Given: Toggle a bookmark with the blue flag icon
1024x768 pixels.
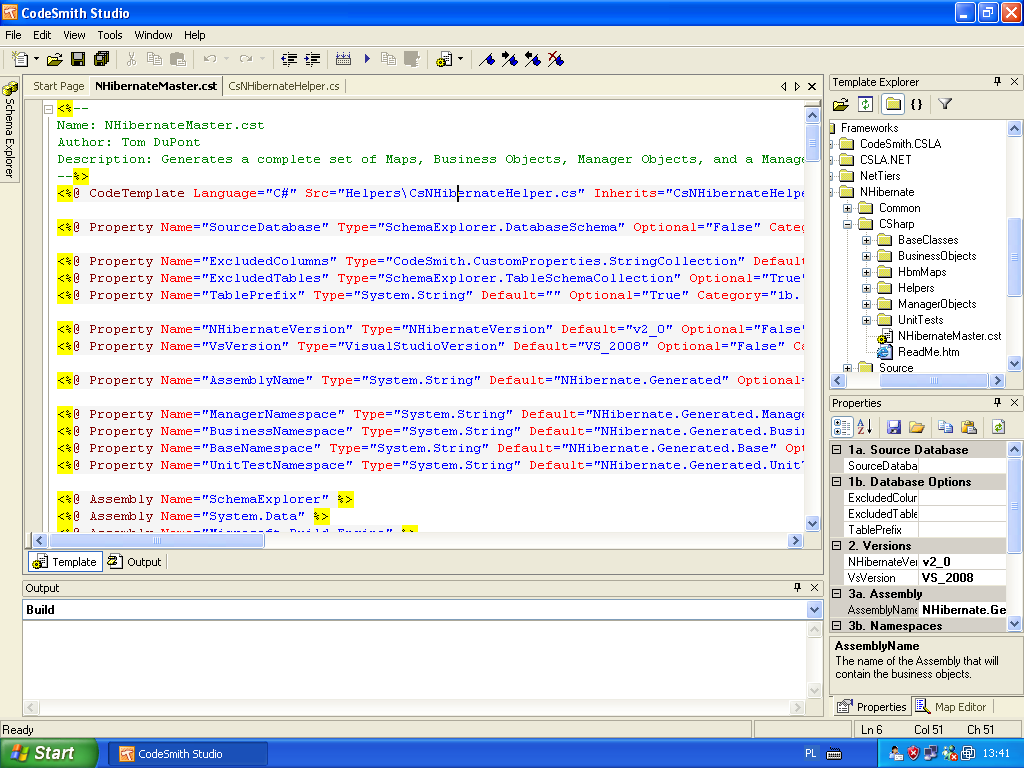Looking at the screenshot, I should coord(487,59).
